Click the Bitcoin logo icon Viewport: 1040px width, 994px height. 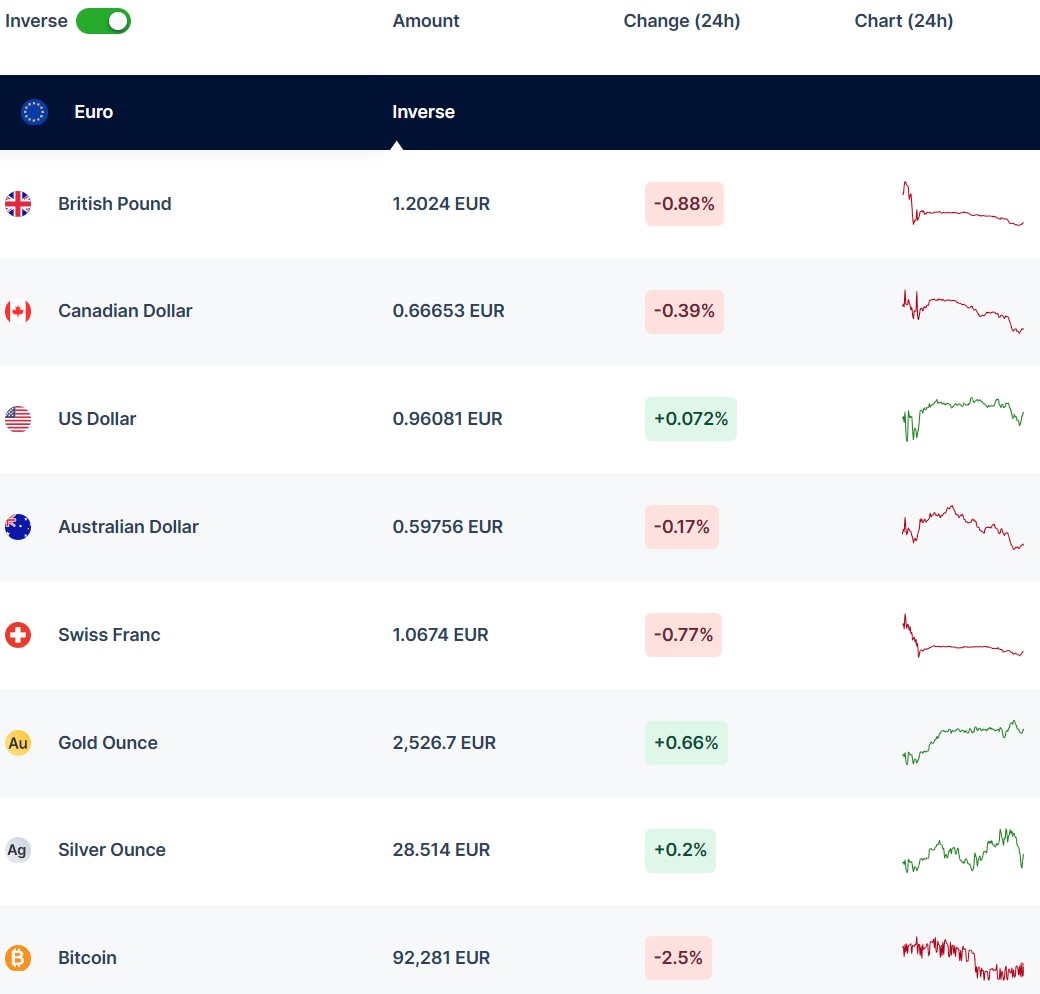(18, 958)
